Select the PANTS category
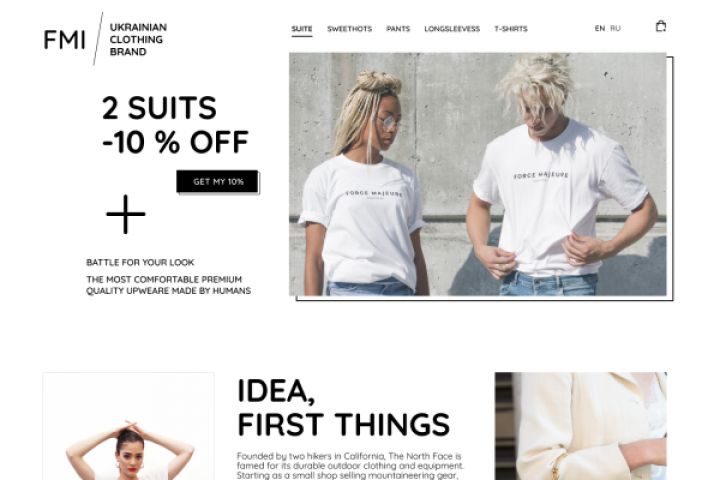This screenshot has width=720, height=480. [x=398, y=29]
